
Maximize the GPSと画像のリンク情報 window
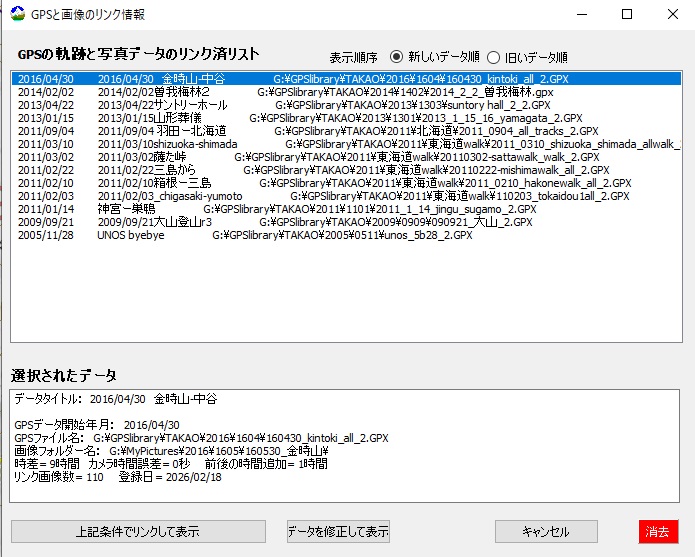627,15
